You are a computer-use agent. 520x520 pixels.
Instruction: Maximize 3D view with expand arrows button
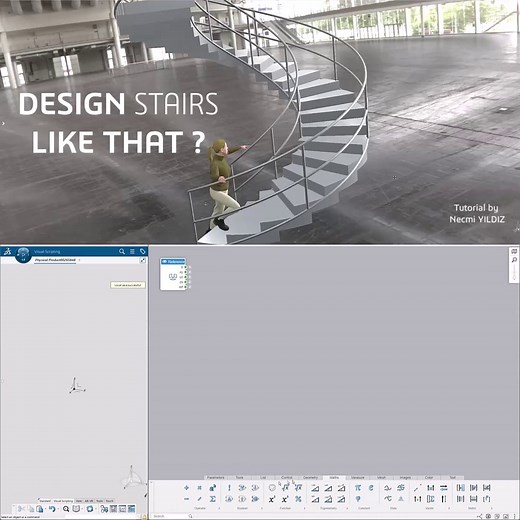click(143, 260)
